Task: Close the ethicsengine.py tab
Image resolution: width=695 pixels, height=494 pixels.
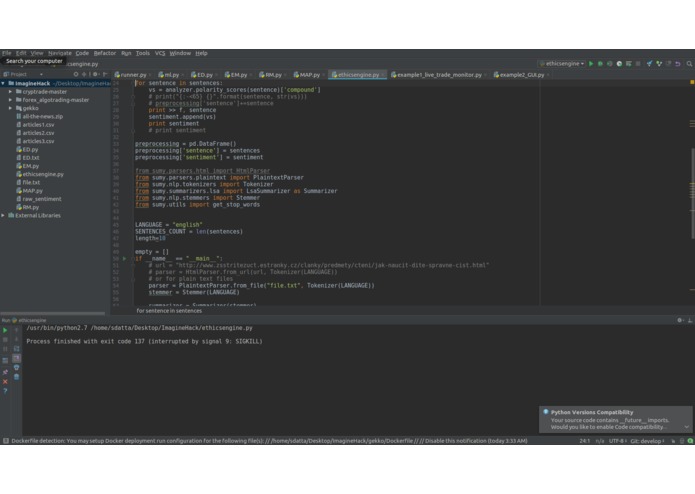Action: pyautogui.click(x=383, y=75)
